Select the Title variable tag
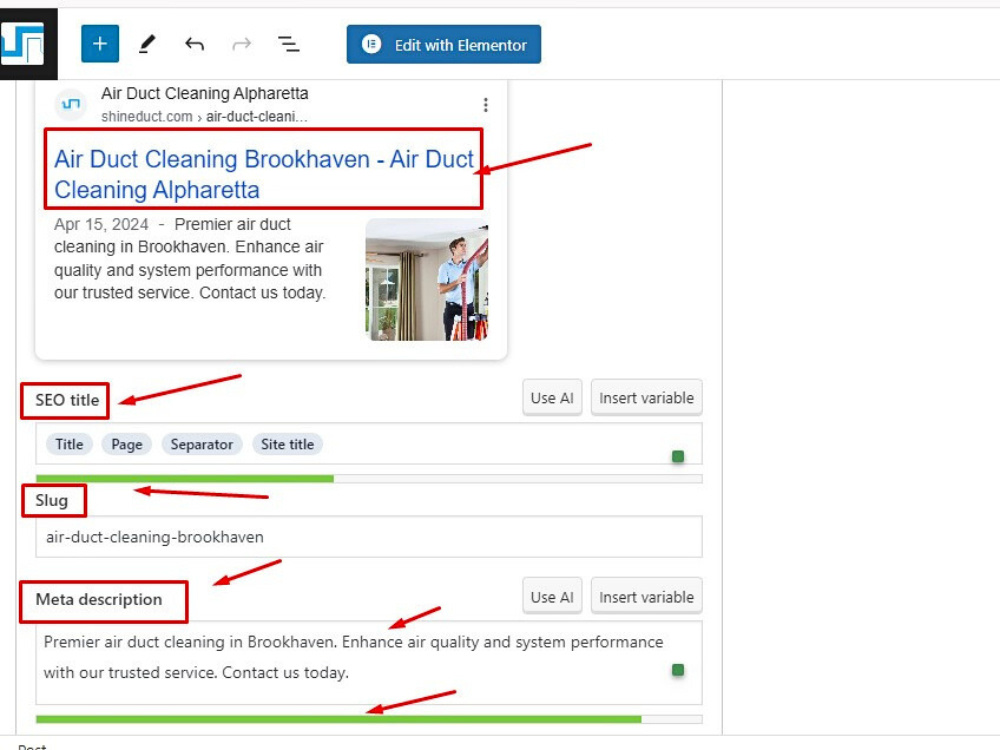Viewport: 1000px width, 750px height. [70, 445]
